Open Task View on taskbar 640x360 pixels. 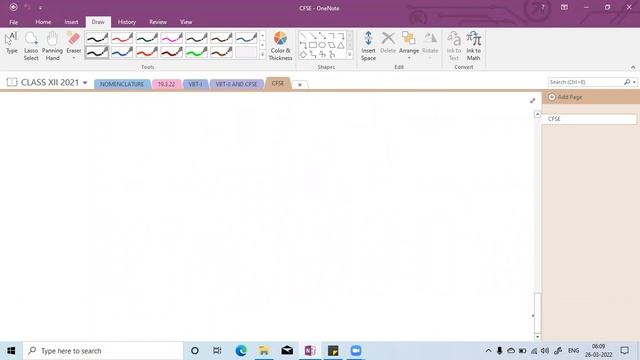pos(217,351)
